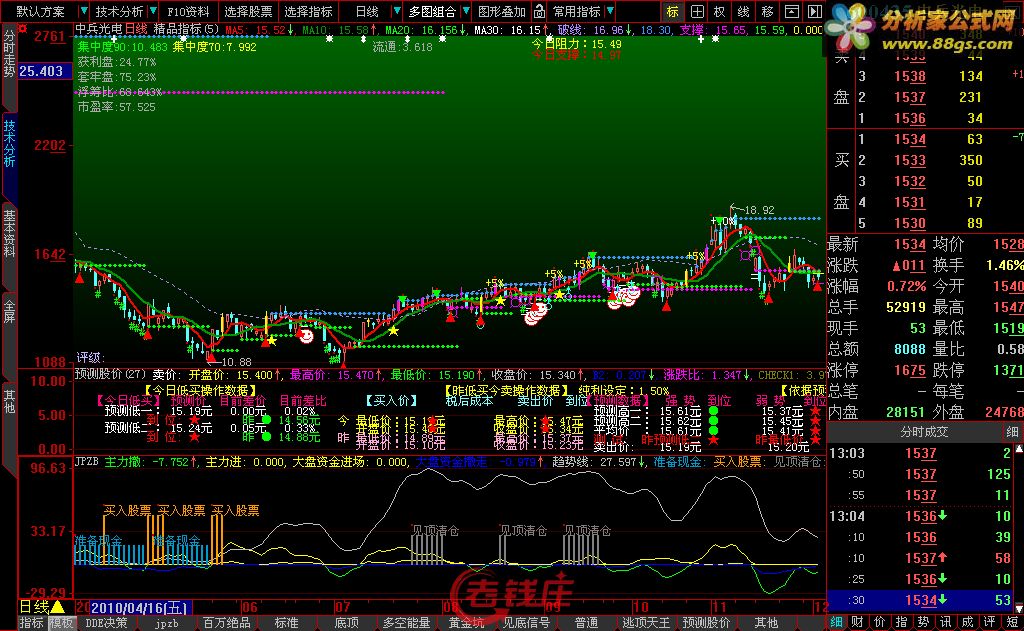The width and height of the screenshot is (1024, 631).
Task: Click the 10.88 low price marker on the chart
Action: [x=236, y=362]
